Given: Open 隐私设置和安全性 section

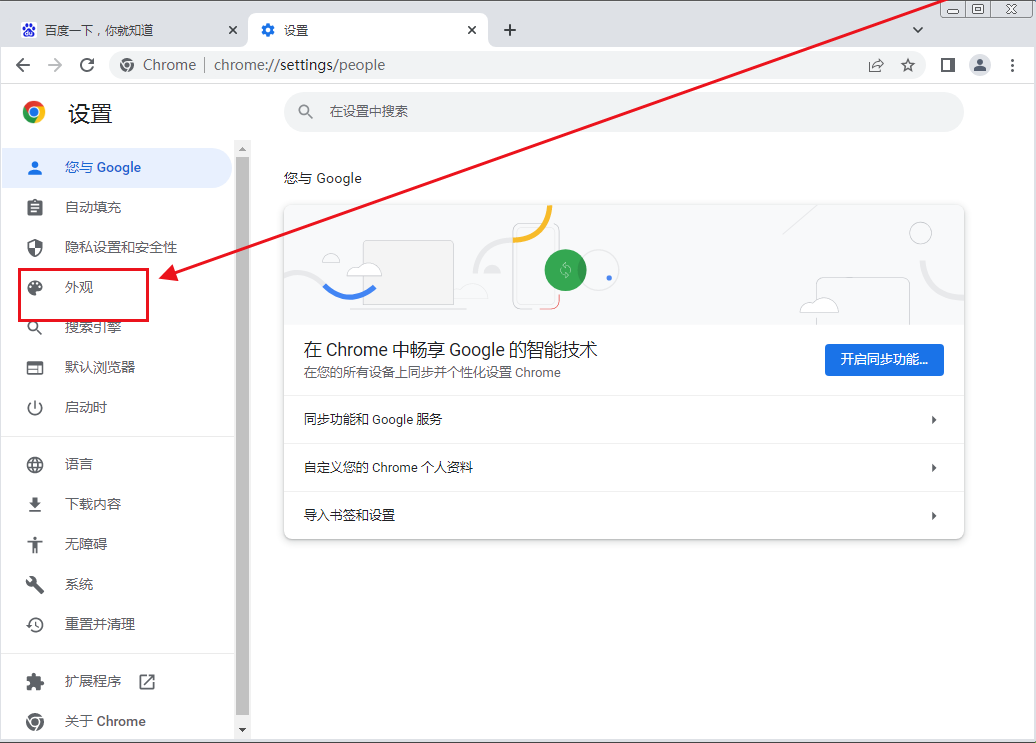Looking at the screenshot, I should [117, 248].
